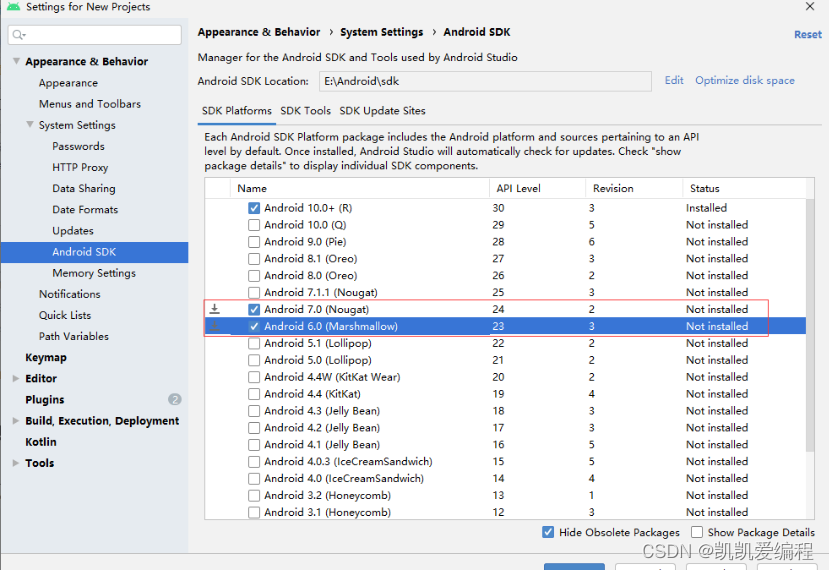The width and height of the screenshot is (829, 570).
Task: Click Optimize disk space link
Action: pyautogui.click(x=744, y=80)
